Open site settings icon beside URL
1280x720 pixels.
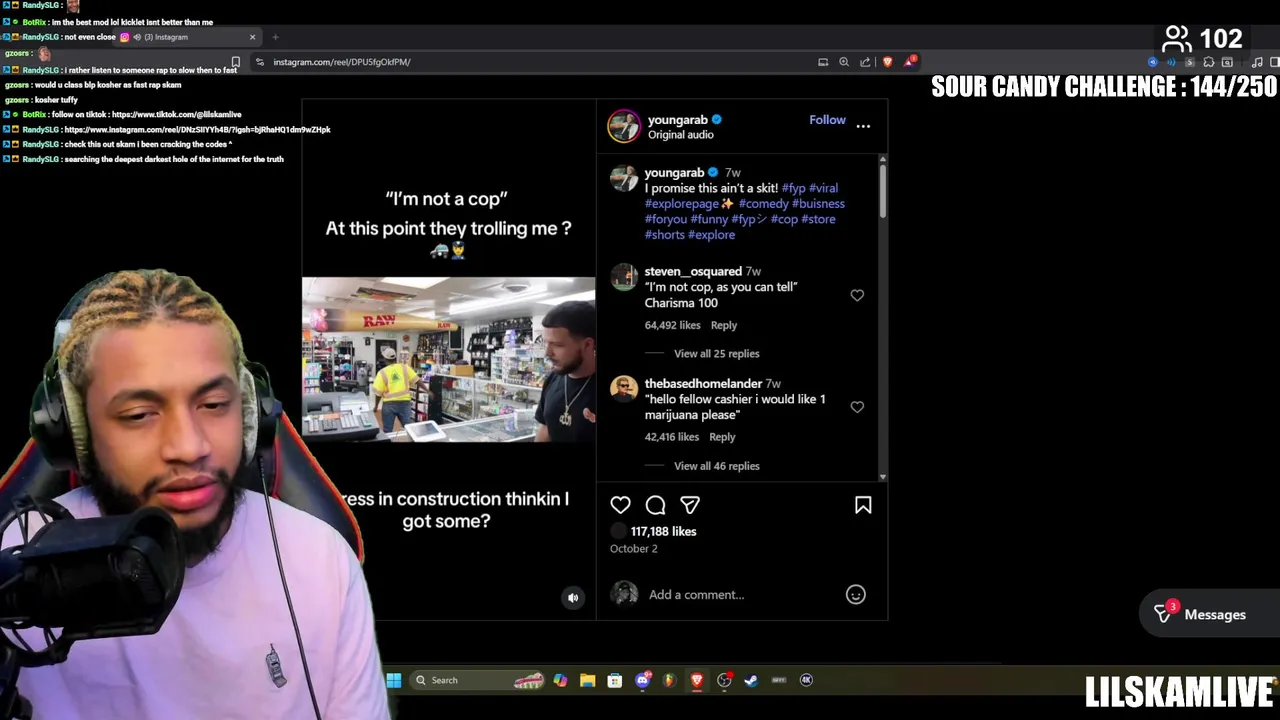[x=260, y=62]
